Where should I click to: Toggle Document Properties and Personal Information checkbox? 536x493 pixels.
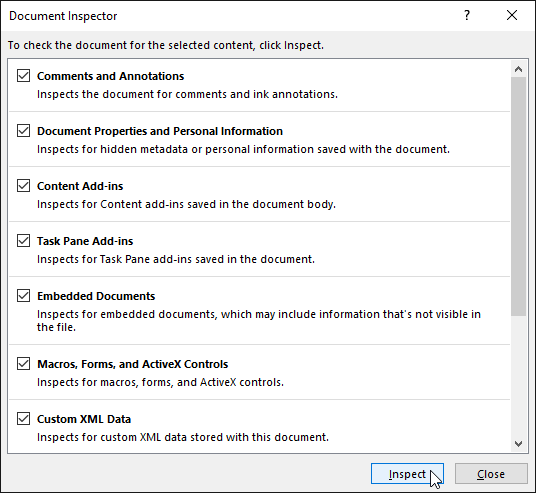tap(23, 131)
